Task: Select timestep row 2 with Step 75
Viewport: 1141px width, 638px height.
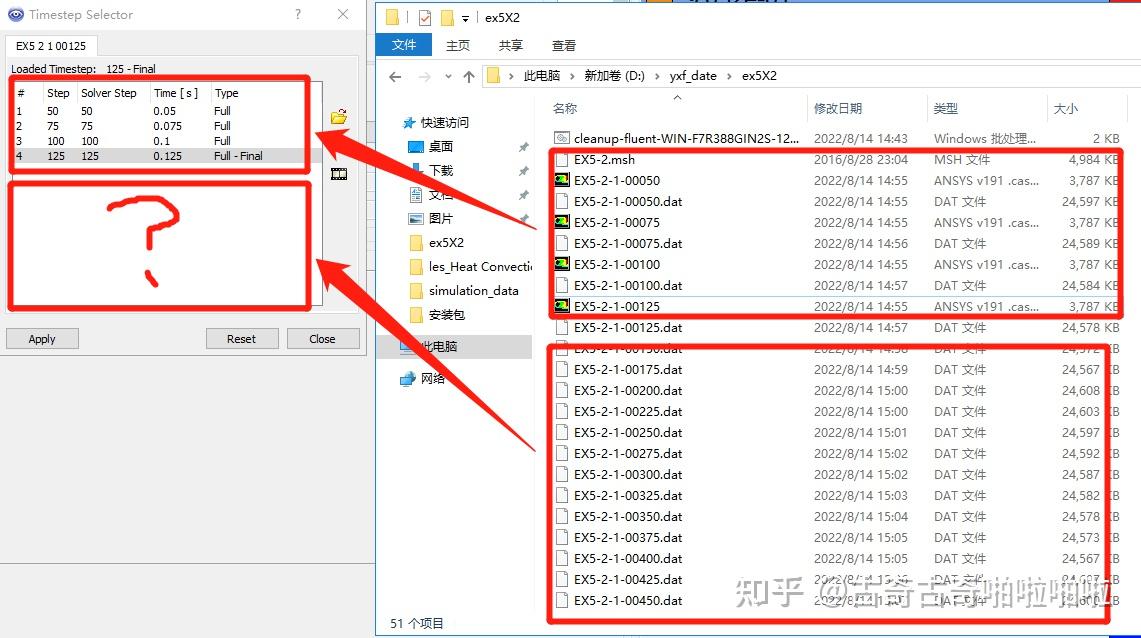Action: click(120, 125)
